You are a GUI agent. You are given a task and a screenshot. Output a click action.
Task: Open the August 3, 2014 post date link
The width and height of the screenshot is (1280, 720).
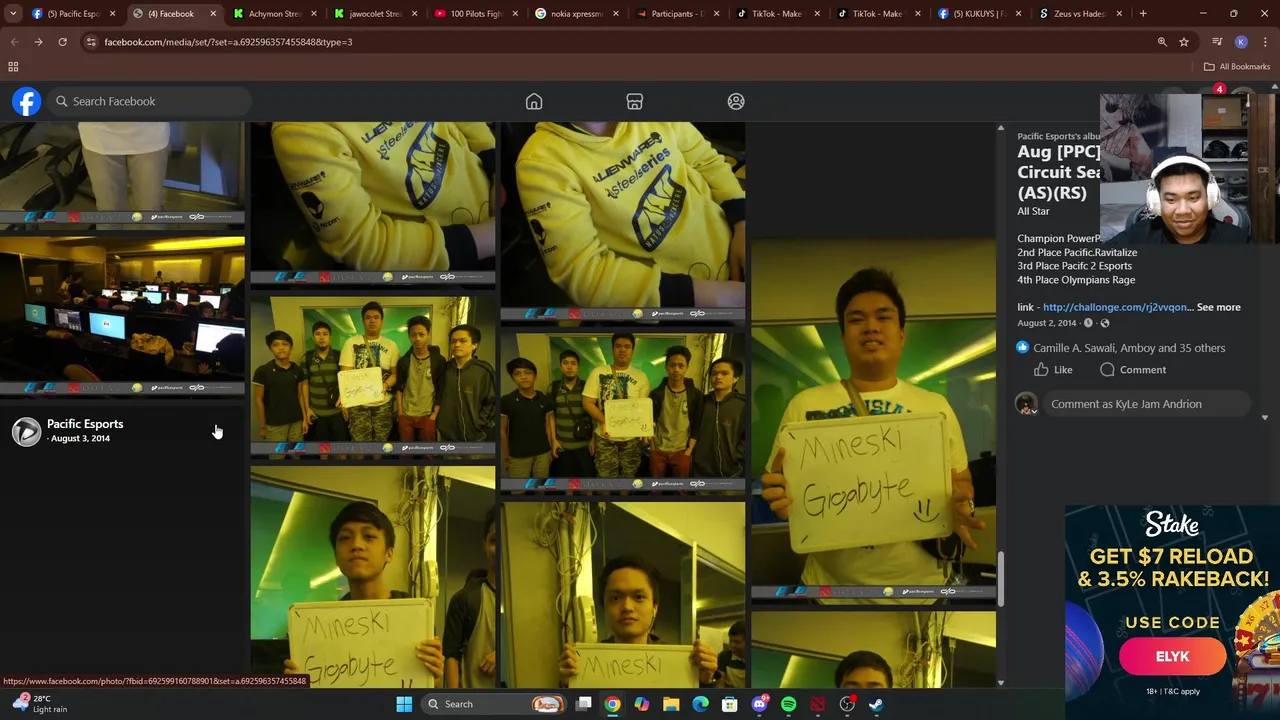pos(80,438)
